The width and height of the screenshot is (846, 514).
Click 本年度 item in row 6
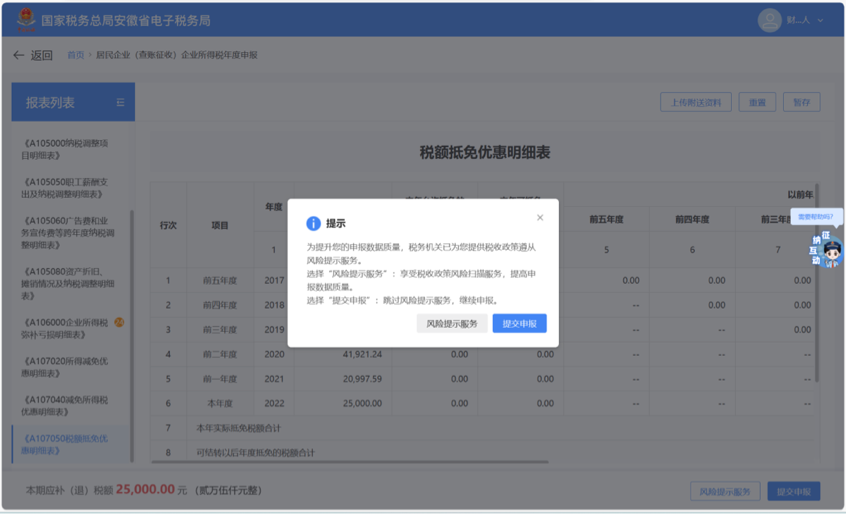coord(220,403)
